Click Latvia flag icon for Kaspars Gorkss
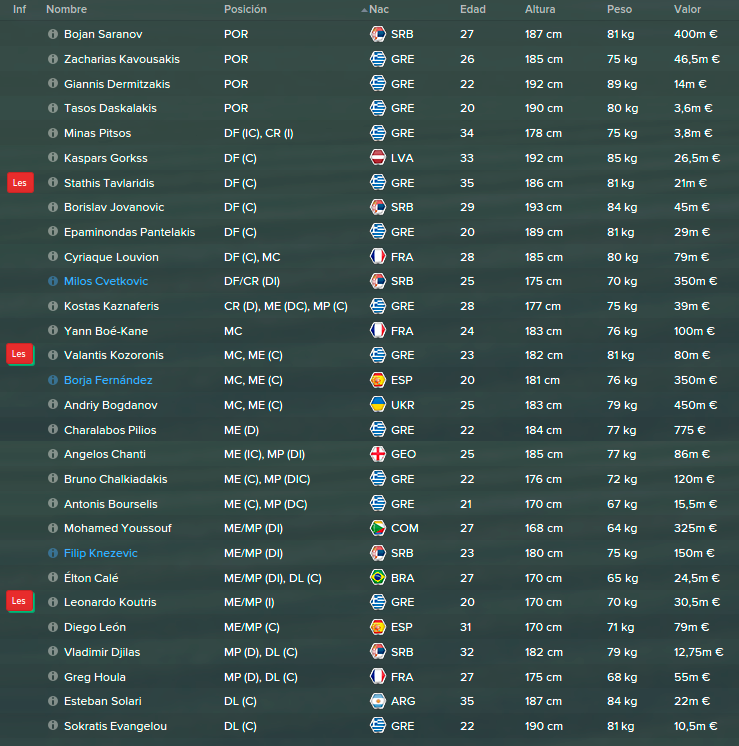Image resolution: width=739 pixels, height=746 pixels. click(x=378, y=157)
